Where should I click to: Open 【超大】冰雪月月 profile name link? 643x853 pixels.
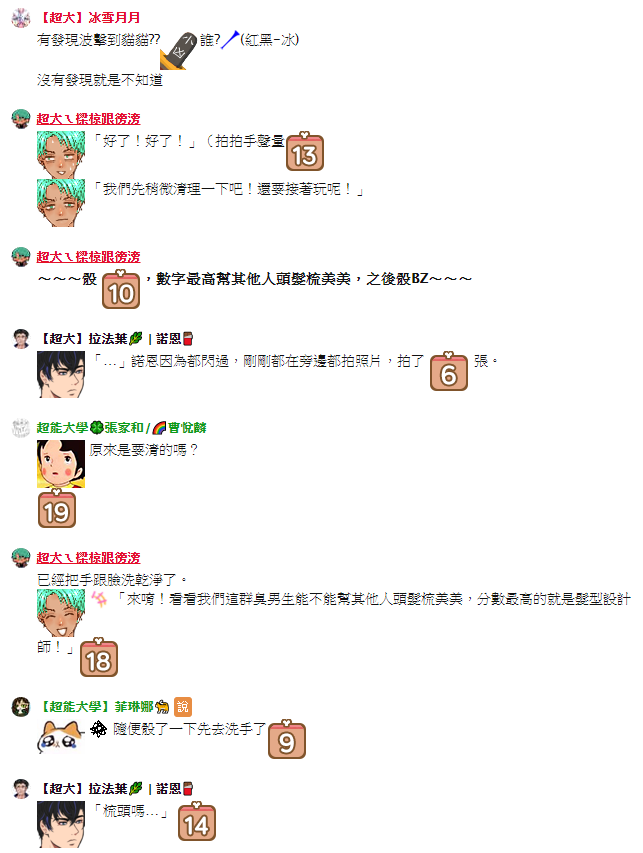click(89, 18)
